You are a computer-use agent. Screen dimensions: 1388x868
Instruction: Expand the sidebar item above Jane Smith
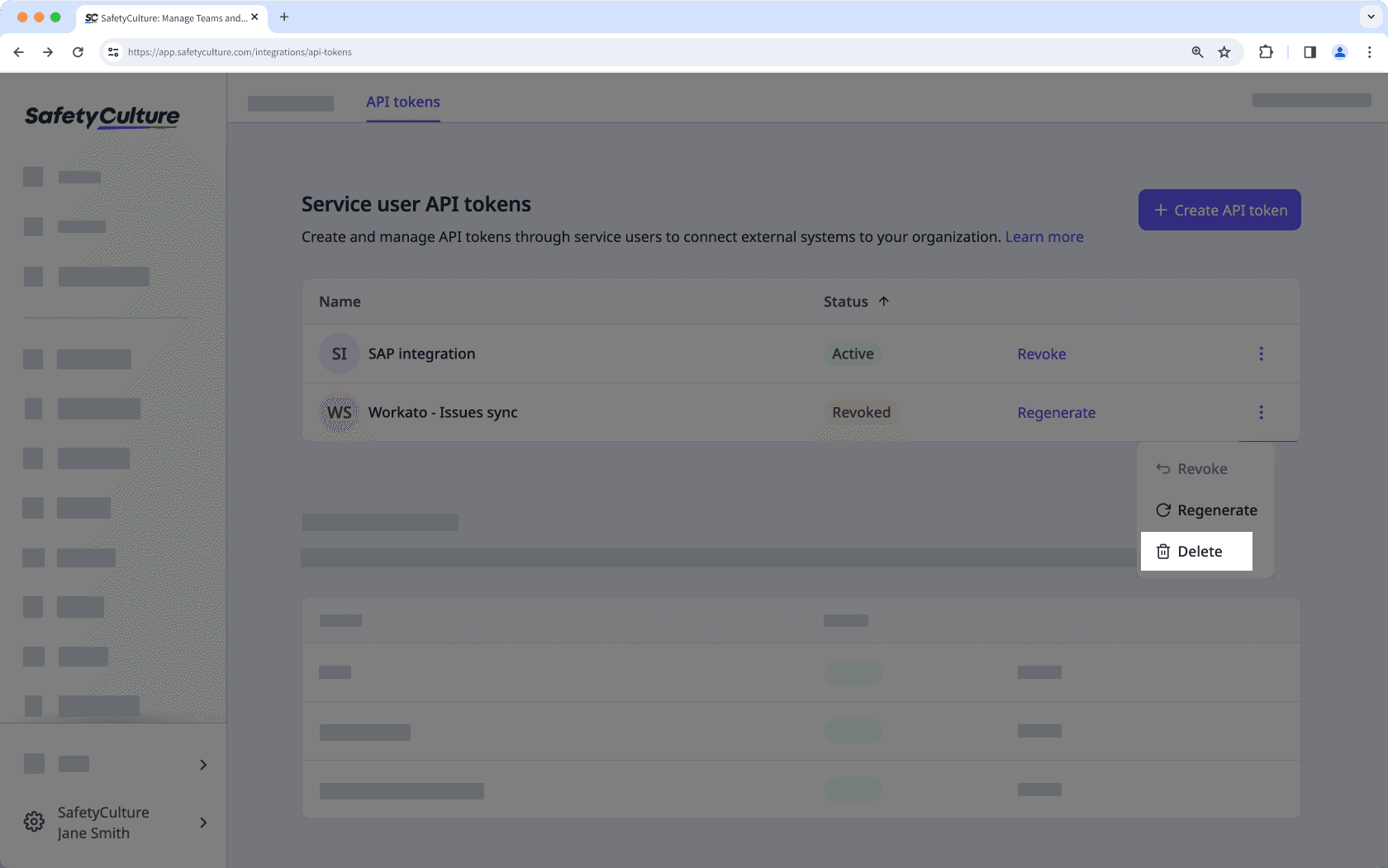pos(203,765)
